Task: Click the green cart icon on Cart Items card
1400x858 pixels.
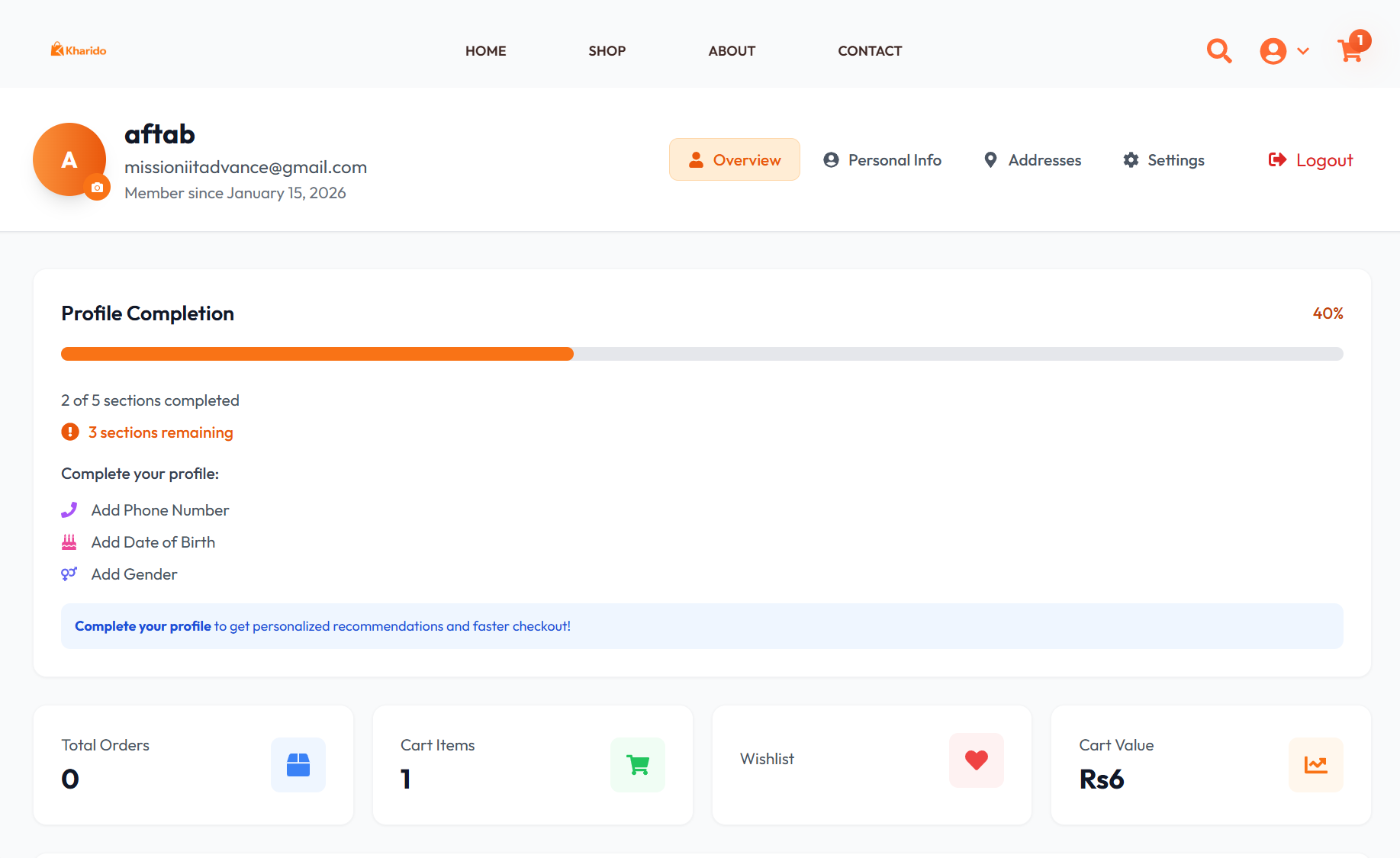Action: (x=638, y=764)
